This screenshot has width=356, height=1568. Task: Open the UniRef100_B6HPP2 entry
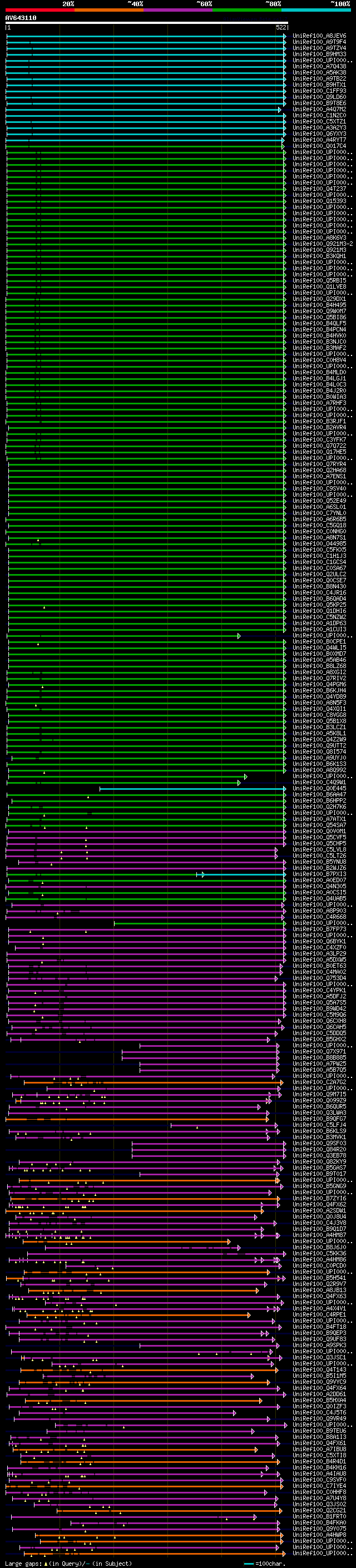coord(319,801)
